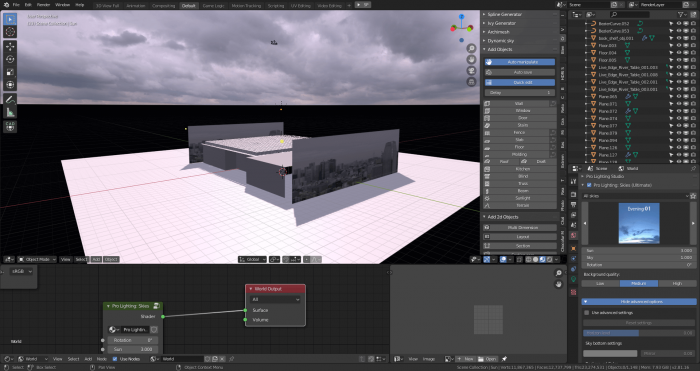Tick the Use advanced settings checkbox
Viewport: 700px width, 371px height.
point(587,313)
